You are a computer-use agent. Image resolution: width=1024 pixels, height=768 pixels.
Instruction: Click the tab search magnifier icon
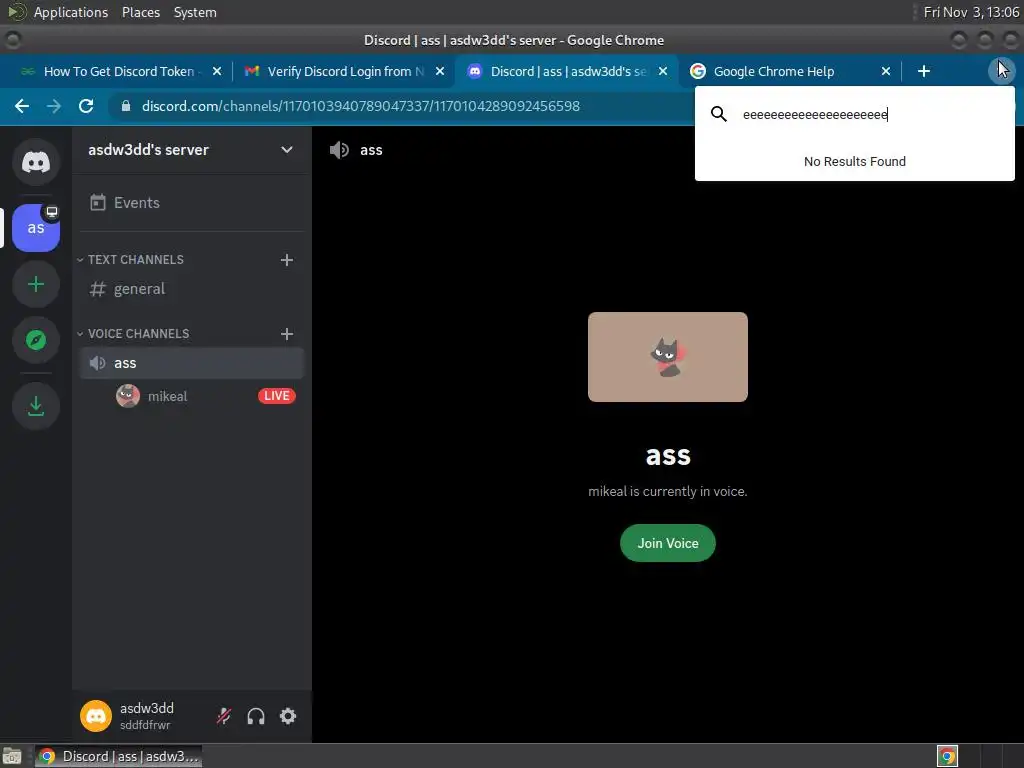718,114
